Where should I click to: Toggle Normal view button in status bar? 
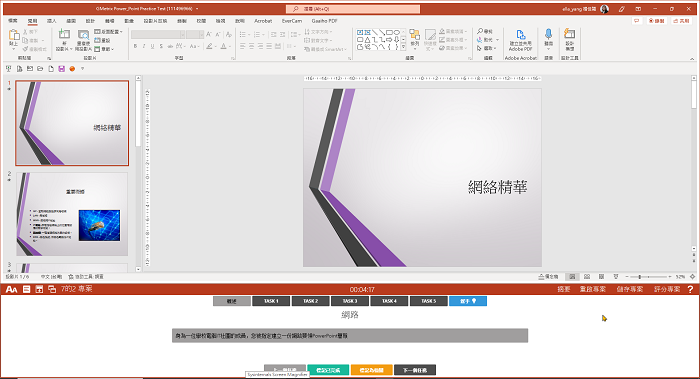tap(572, 277)
